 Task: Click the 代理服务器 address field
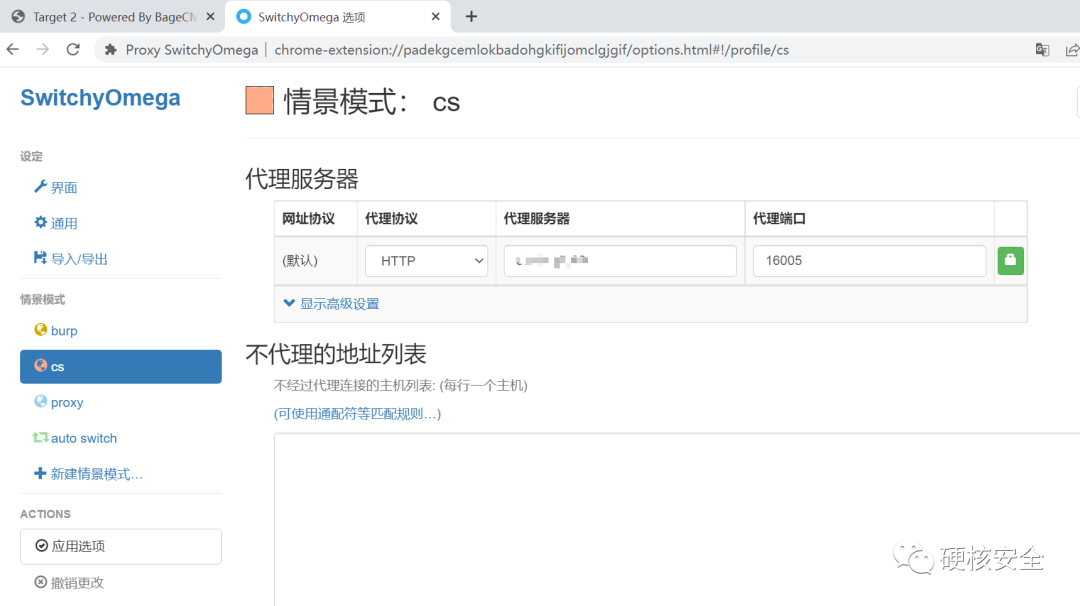click(x=620, y=261)
